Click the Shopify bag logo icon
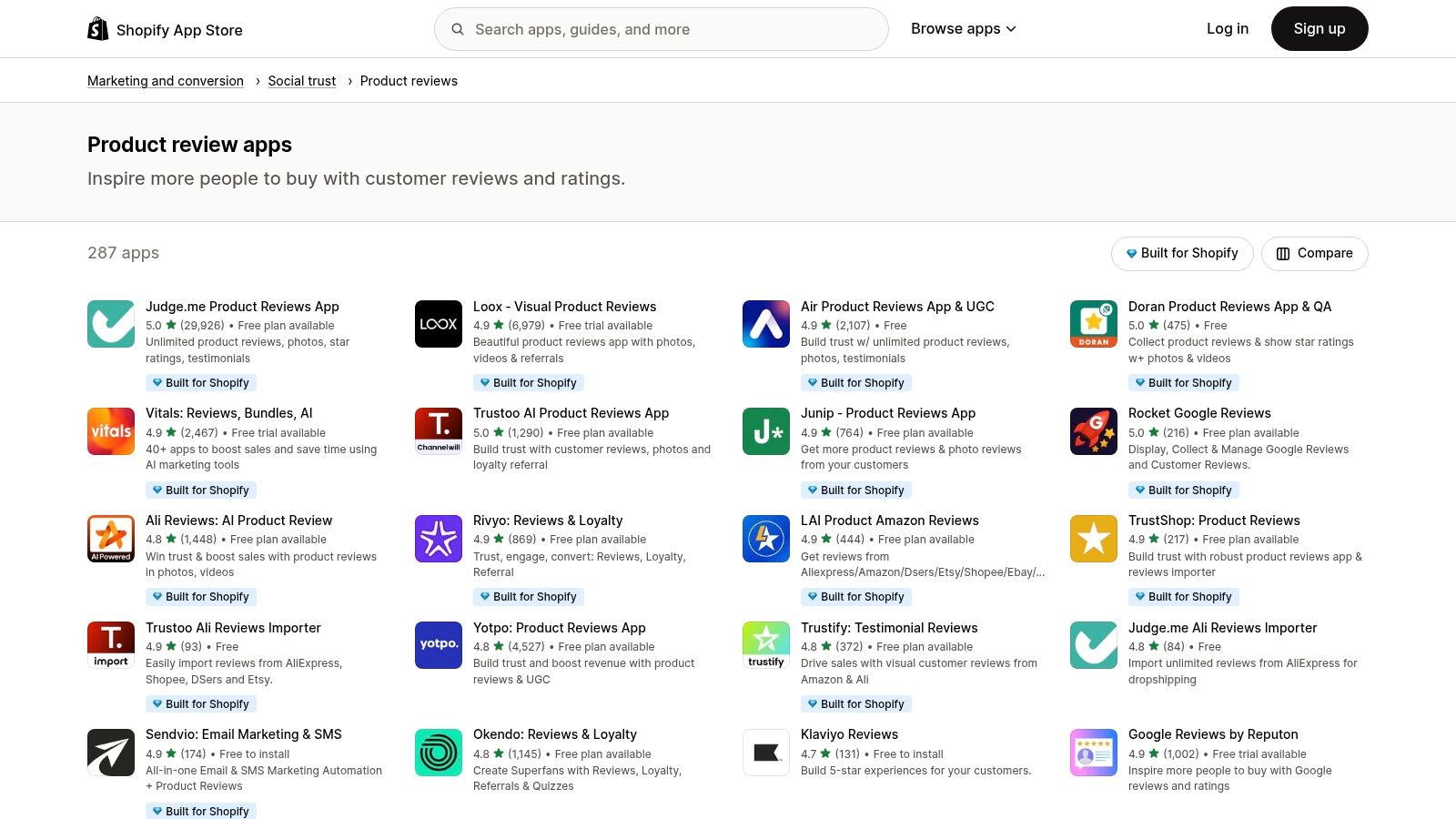Image resolution: width=1456 pixels, height=819 pixels. tap(97, 29)
